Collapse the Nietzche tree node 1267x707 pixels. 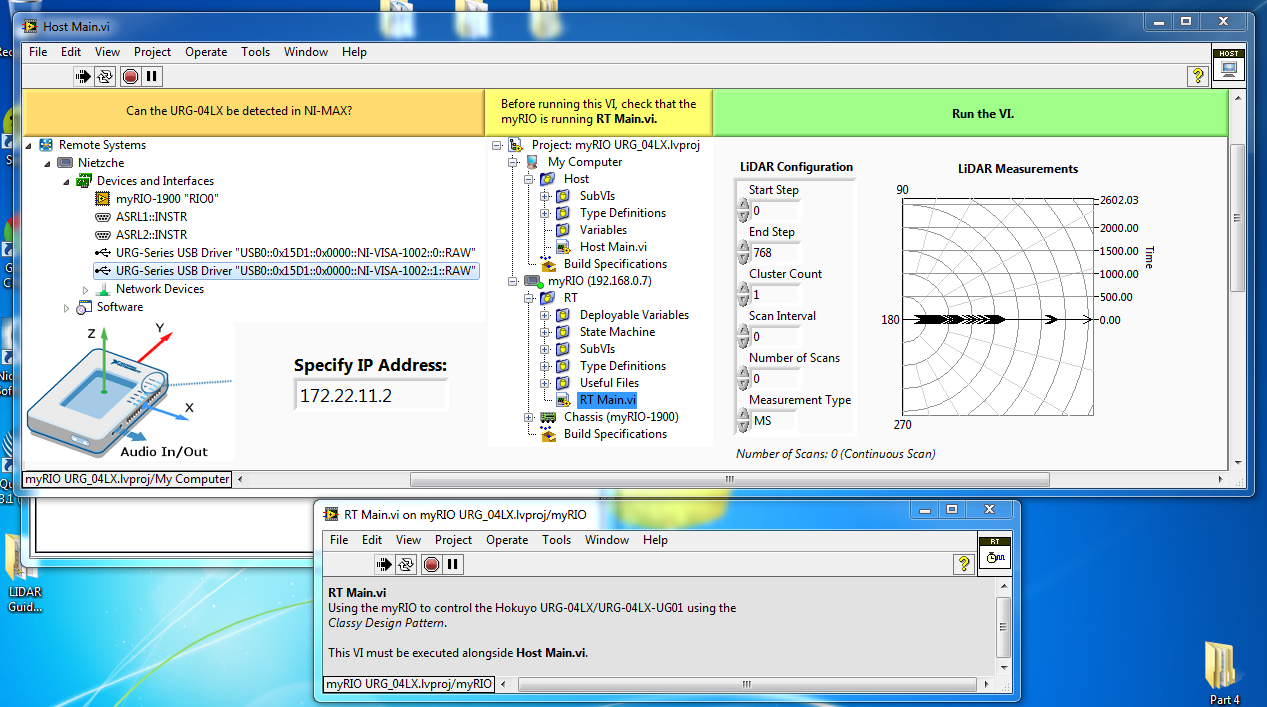47,163
